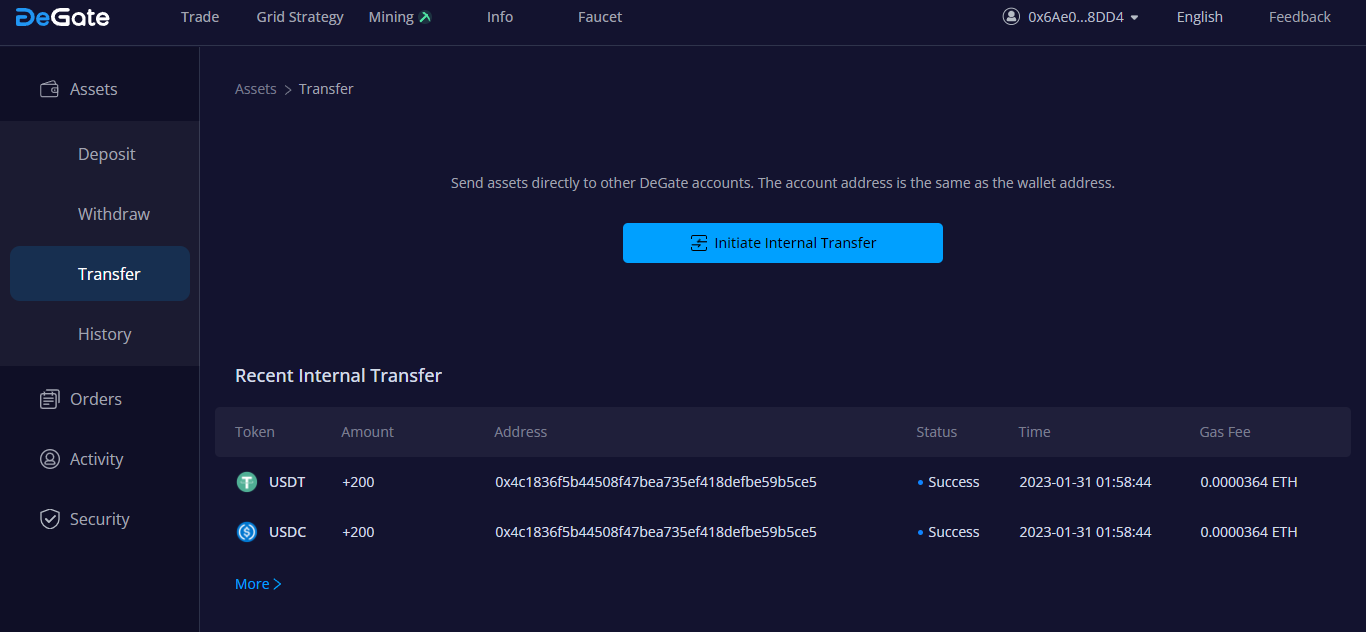Click the +200 amount in USDT row
Viewport: 1366px width, 632px height.
coord(358,482)
